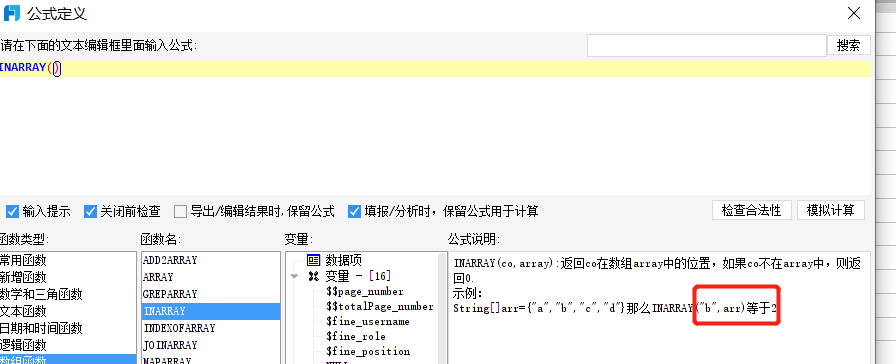Screen dimensions: 896x364
Task: Toggle 填报/分析时，保留公式用于计算 checkbox
Action: tap(354, 211)
